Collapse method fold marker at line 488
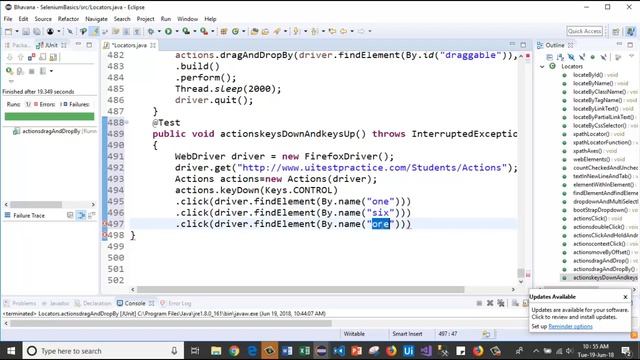Screen dimensions: 640x360 [x=127, y=122]
